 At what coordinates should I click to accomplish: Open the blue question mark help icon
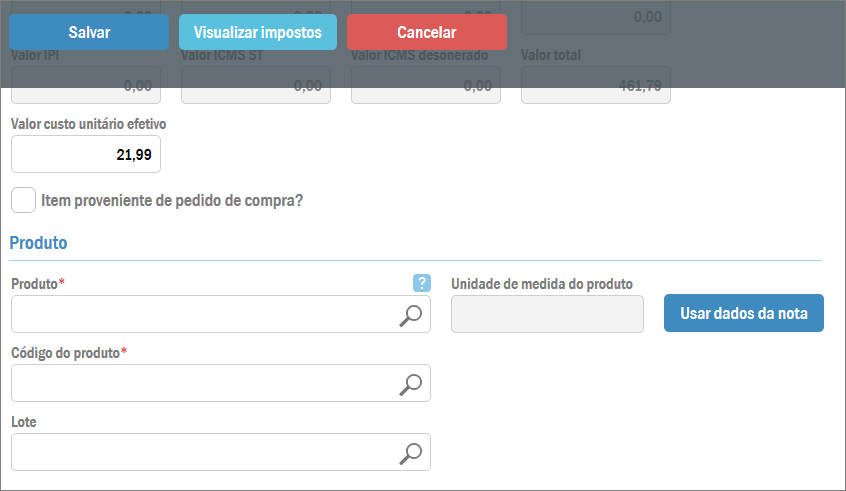pyautogui.click(x=422, y=284)
